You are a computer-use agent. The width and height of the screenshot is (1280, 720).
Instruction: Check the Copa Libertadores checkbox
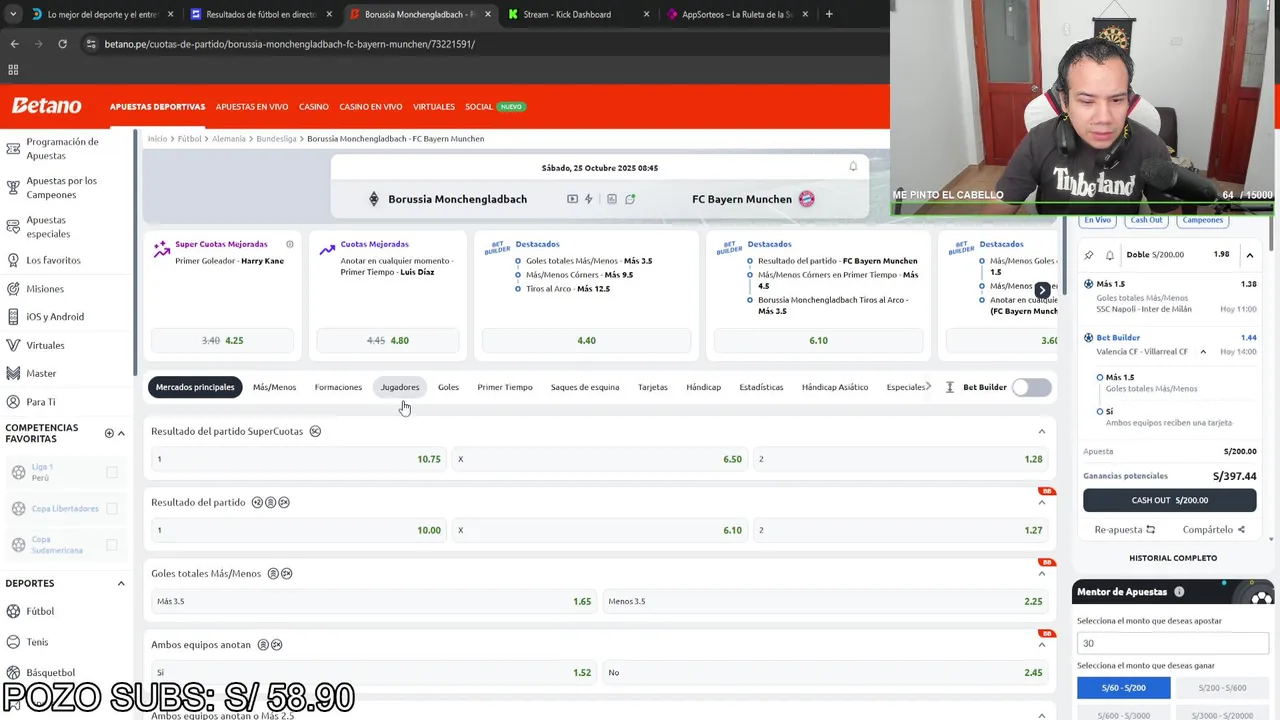pyautogui.click(x=112, y=508)
